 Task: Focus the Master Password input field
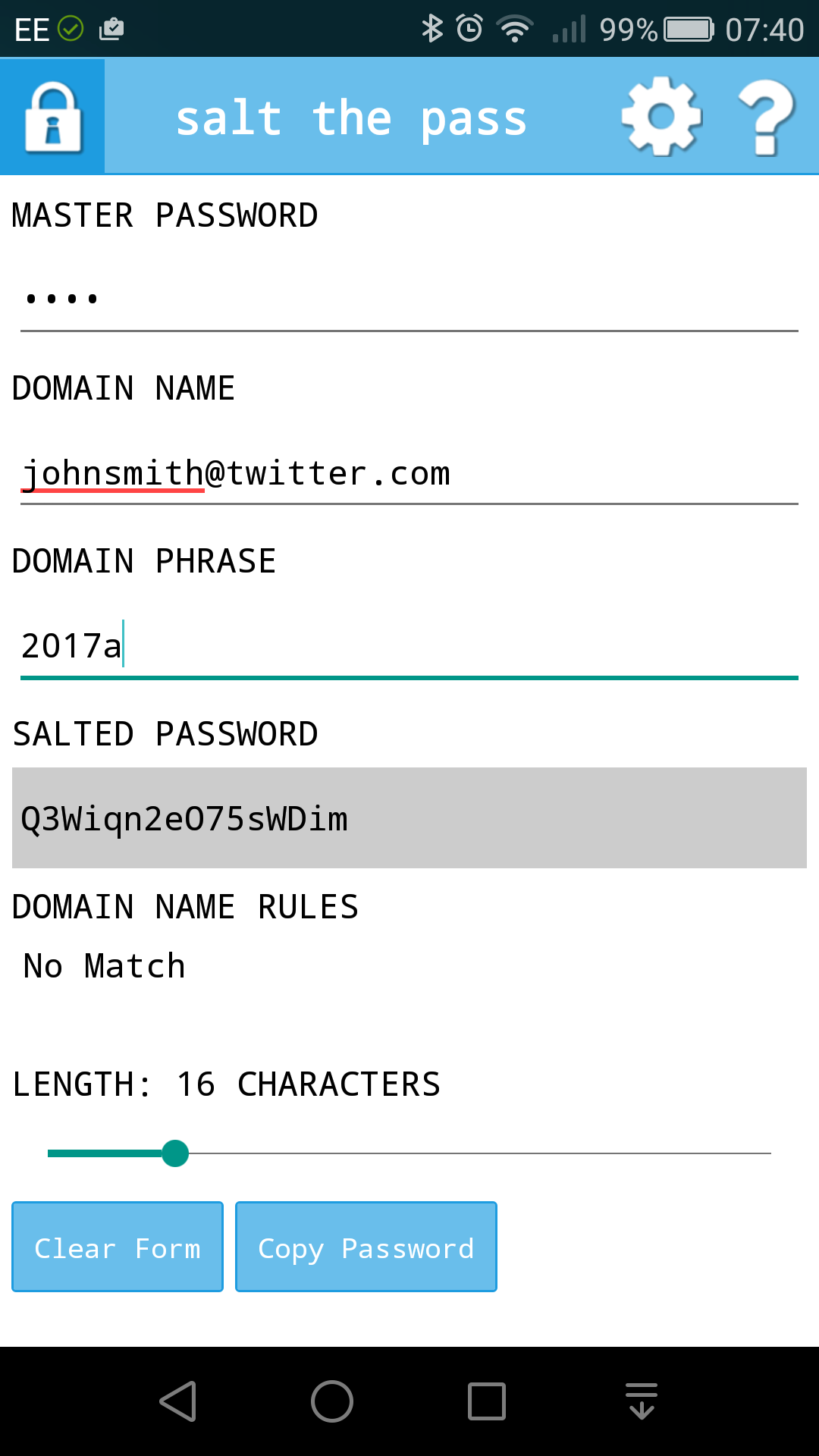point(409,298)
